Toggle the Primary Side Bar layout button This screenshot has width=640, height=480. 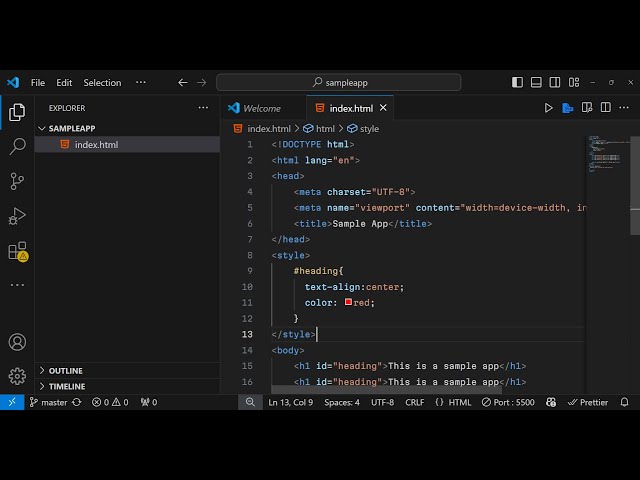tap(517, 83)
